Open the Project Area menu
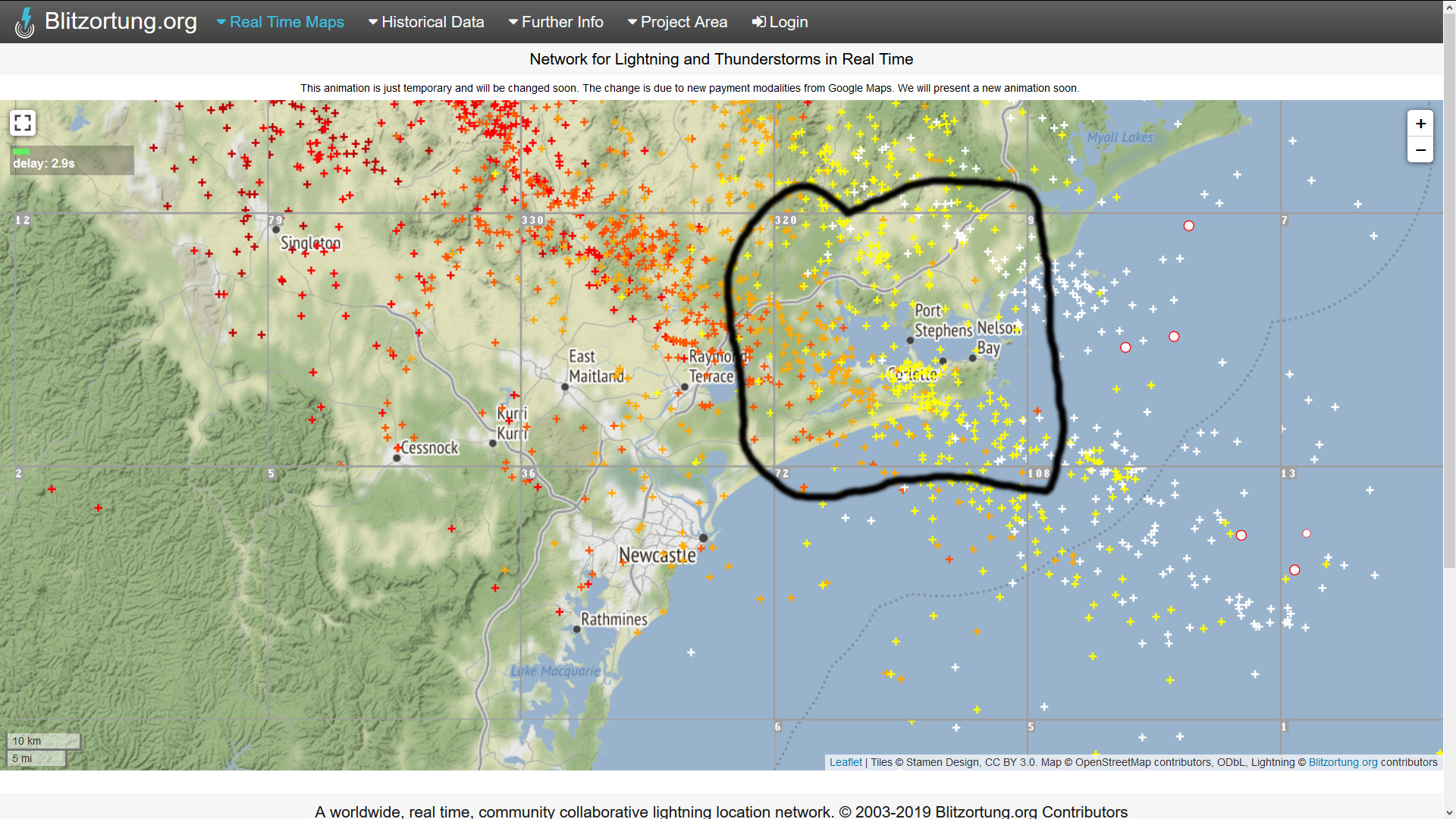The width and height of the screenshot is (1456, 819). click(x=677, y=22)
